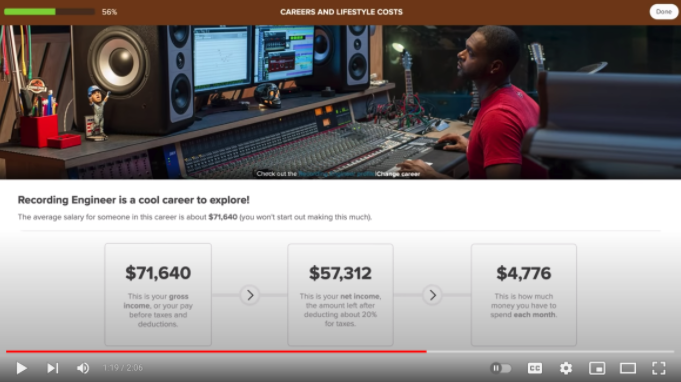Screen dimensions: 681x382
Task: Mute the video volume speaker icon
Action: pos(83,368)
